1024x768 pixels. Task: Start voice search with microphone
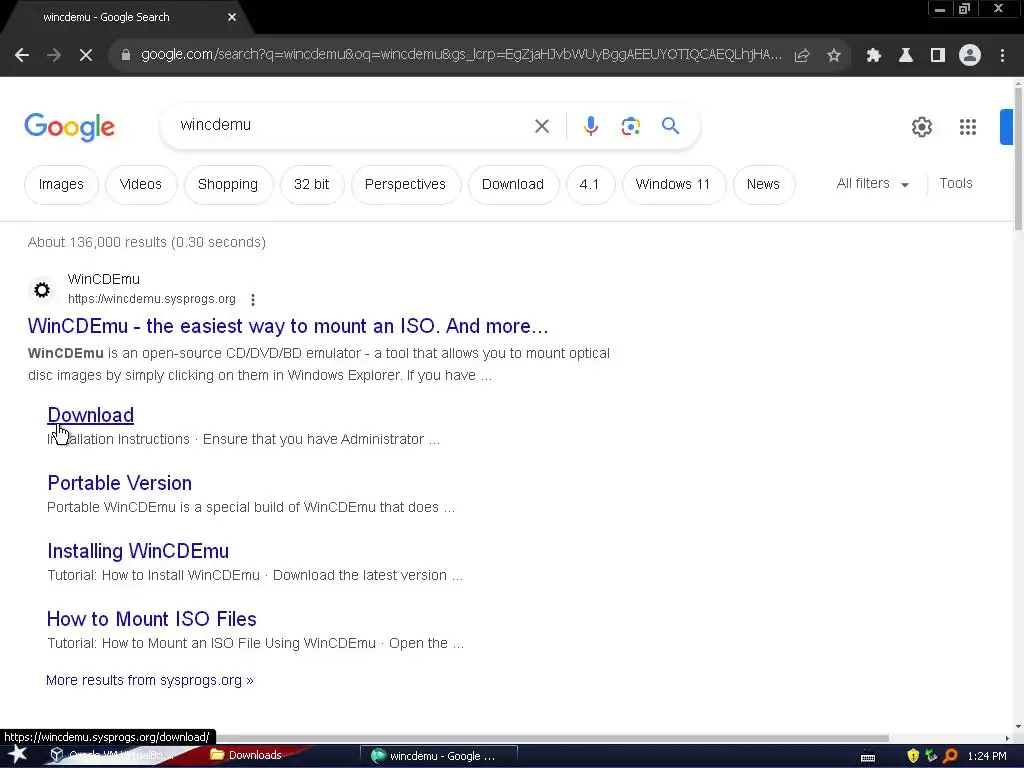(x=591, y=126)
